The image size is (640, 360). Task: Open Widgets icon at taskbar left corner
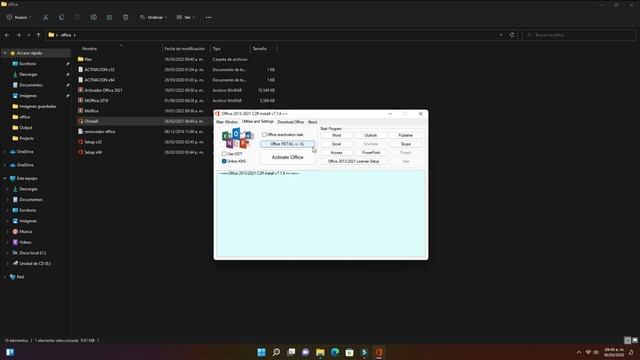point(10,352)
